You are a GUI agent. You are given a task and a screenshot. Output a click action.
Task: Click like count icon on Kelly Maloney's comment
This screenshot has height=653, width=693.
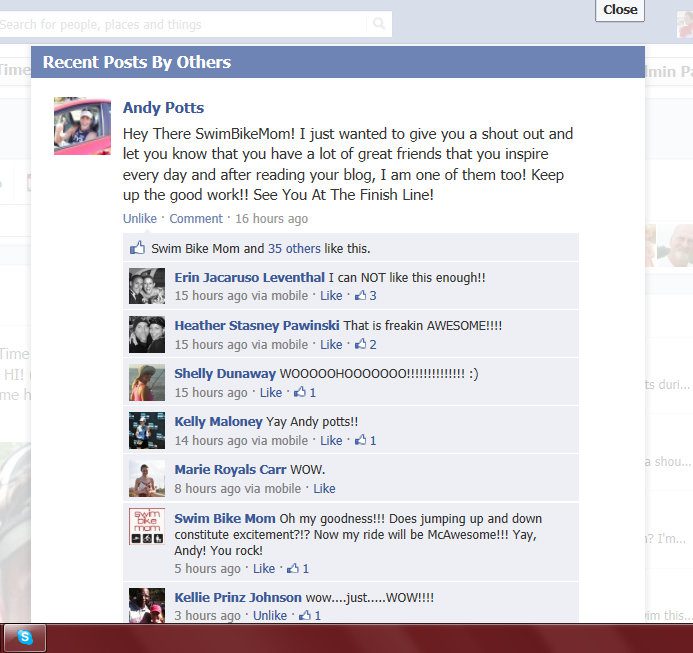361,440
